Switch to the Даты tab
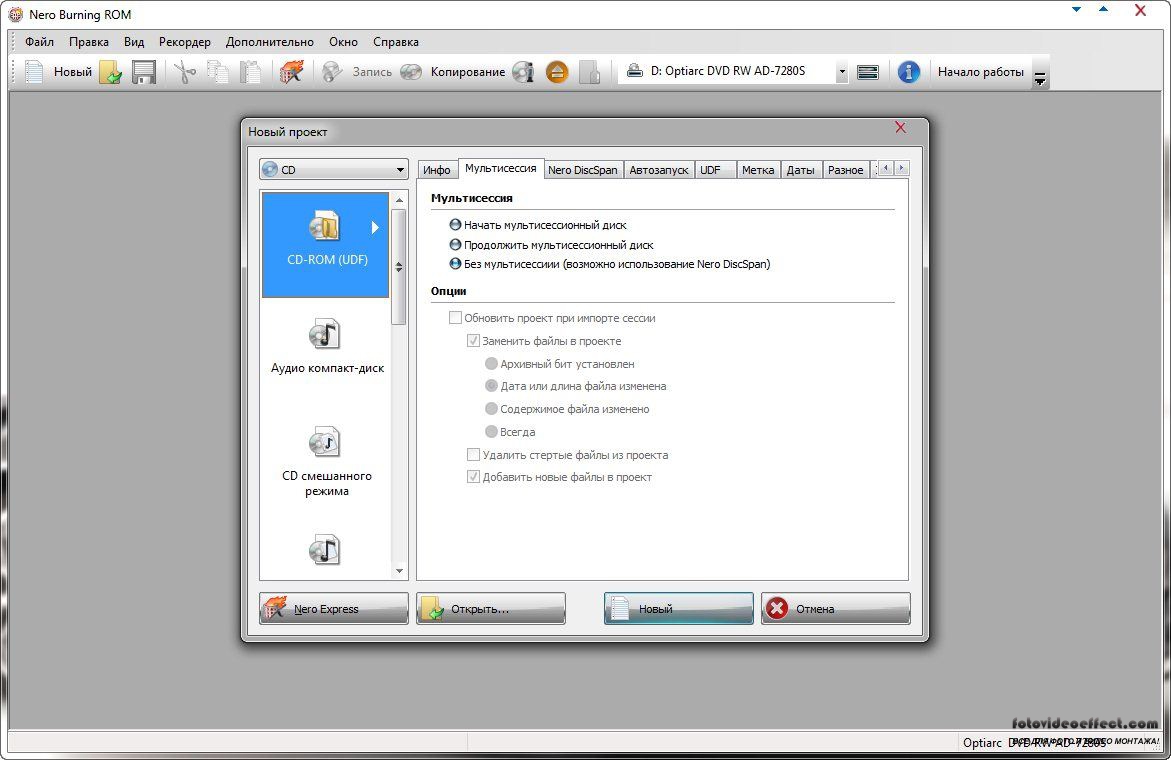This screenshot has width=1171, height=760. click(801, 169)
